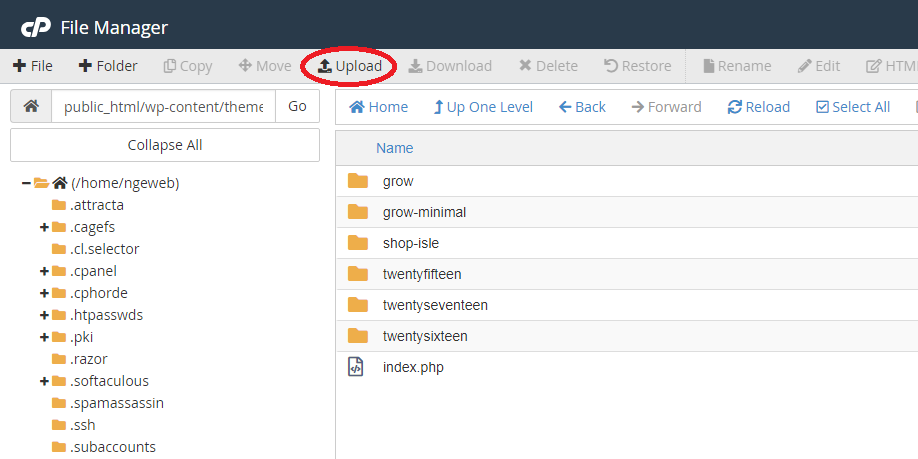
Task: Select the shop-isle folder row
Action: 627,243
